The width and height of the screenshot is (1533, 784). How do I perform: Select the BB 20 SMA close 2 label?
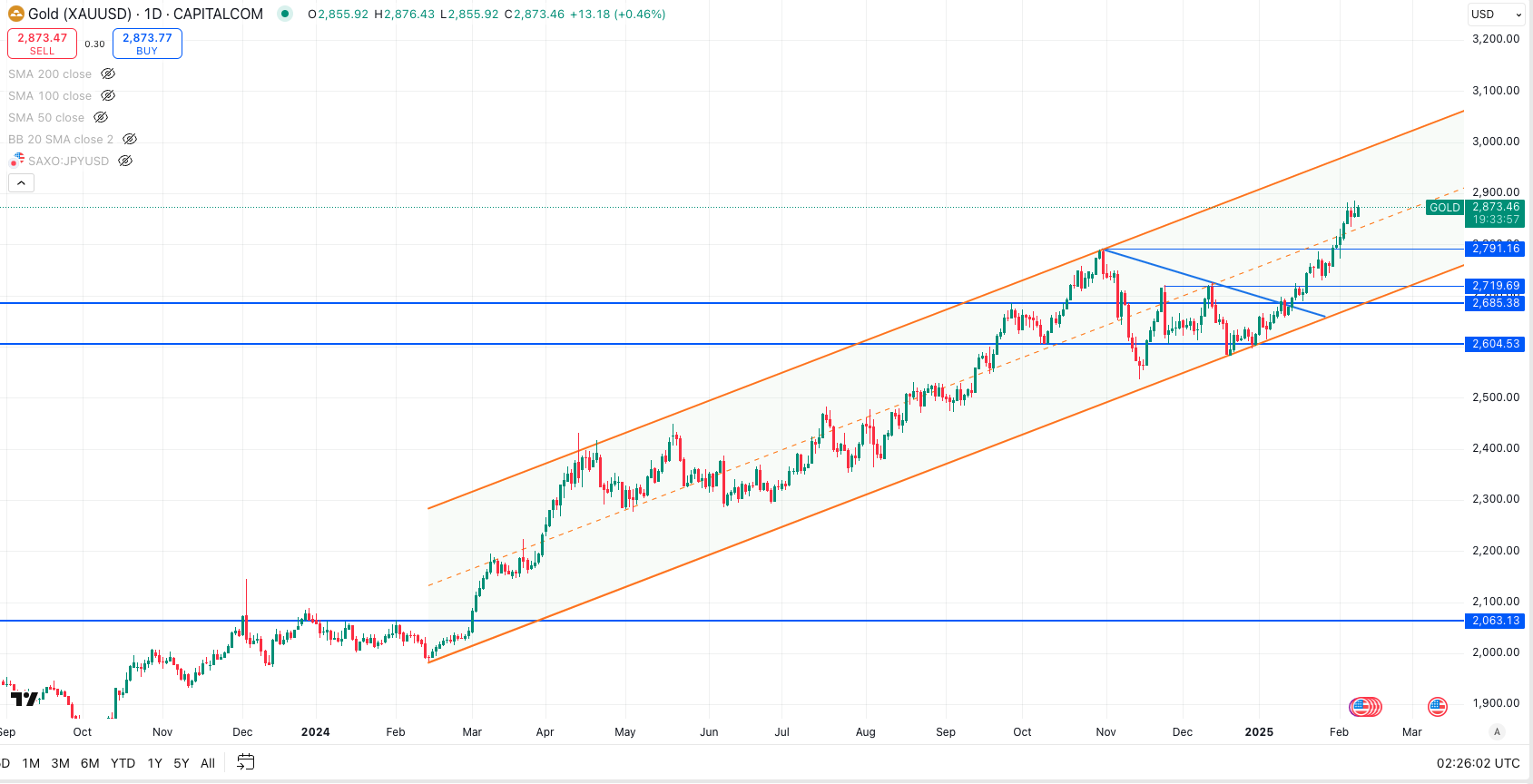click(x=61, y=140)
